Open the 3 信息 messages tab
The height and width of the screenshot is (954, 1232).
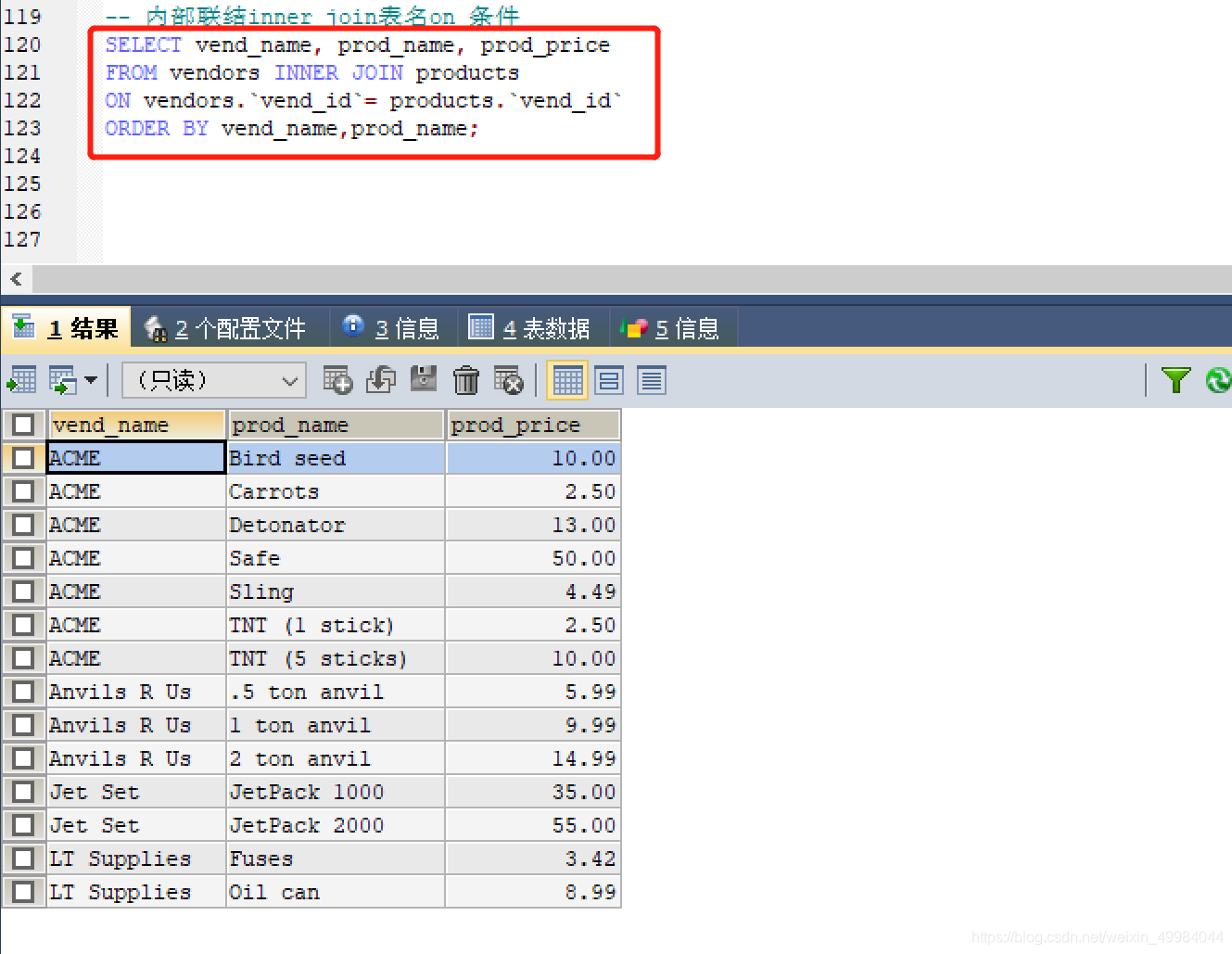tap(391, 328)
